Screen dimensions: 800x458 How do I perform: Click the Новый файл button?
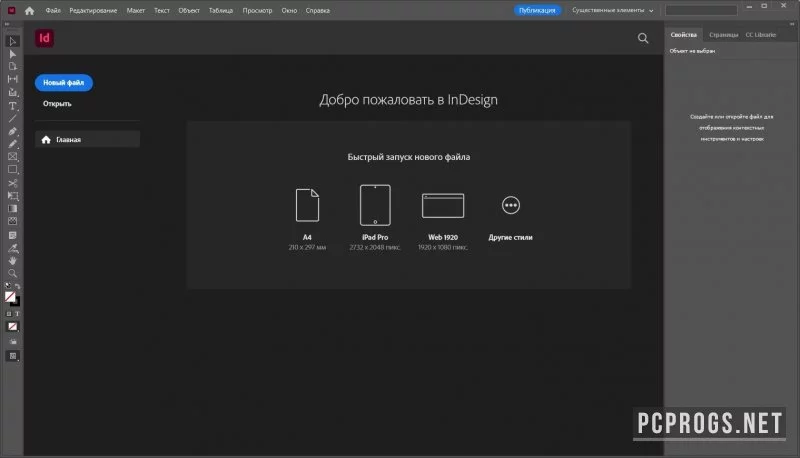(64, 83)
